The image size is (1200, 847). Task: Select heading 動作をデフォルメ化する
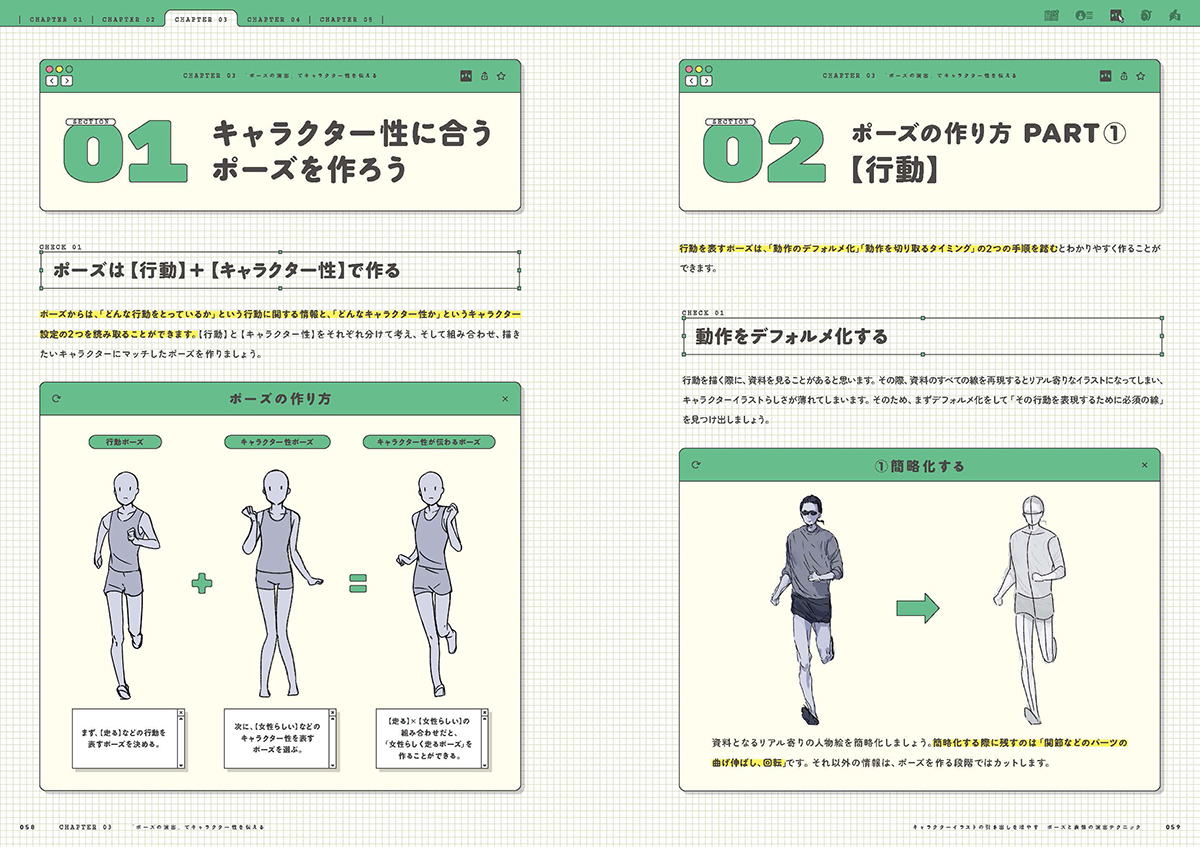[x=791, y=337]
